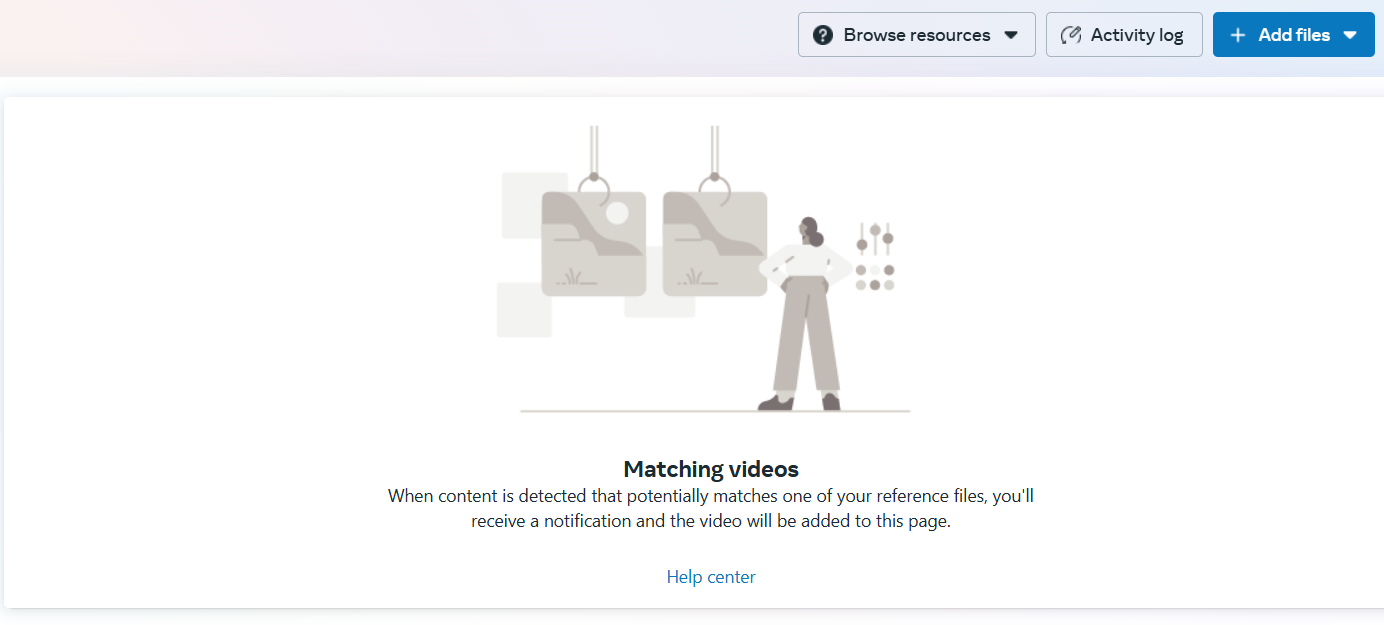Viewport: 1384px width, 625px height.
Task: Click the right hanging picture illustration
Action: click(x=715, y=244)
